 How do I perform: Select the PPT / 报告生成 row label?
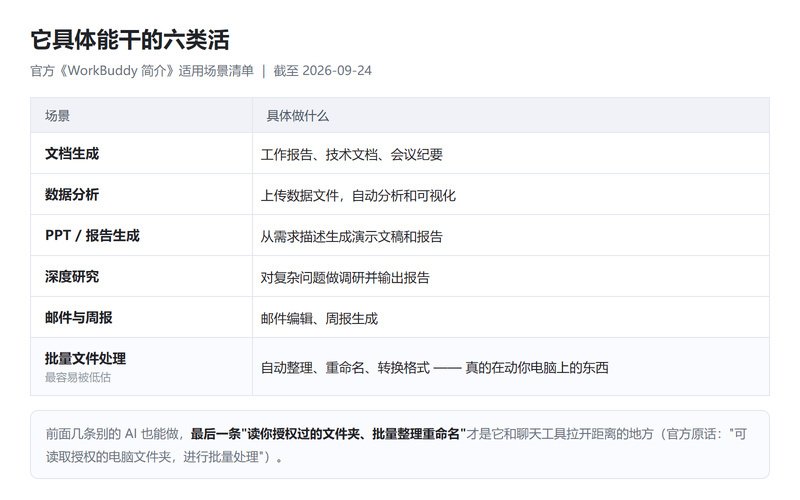(x=92, y=235)
